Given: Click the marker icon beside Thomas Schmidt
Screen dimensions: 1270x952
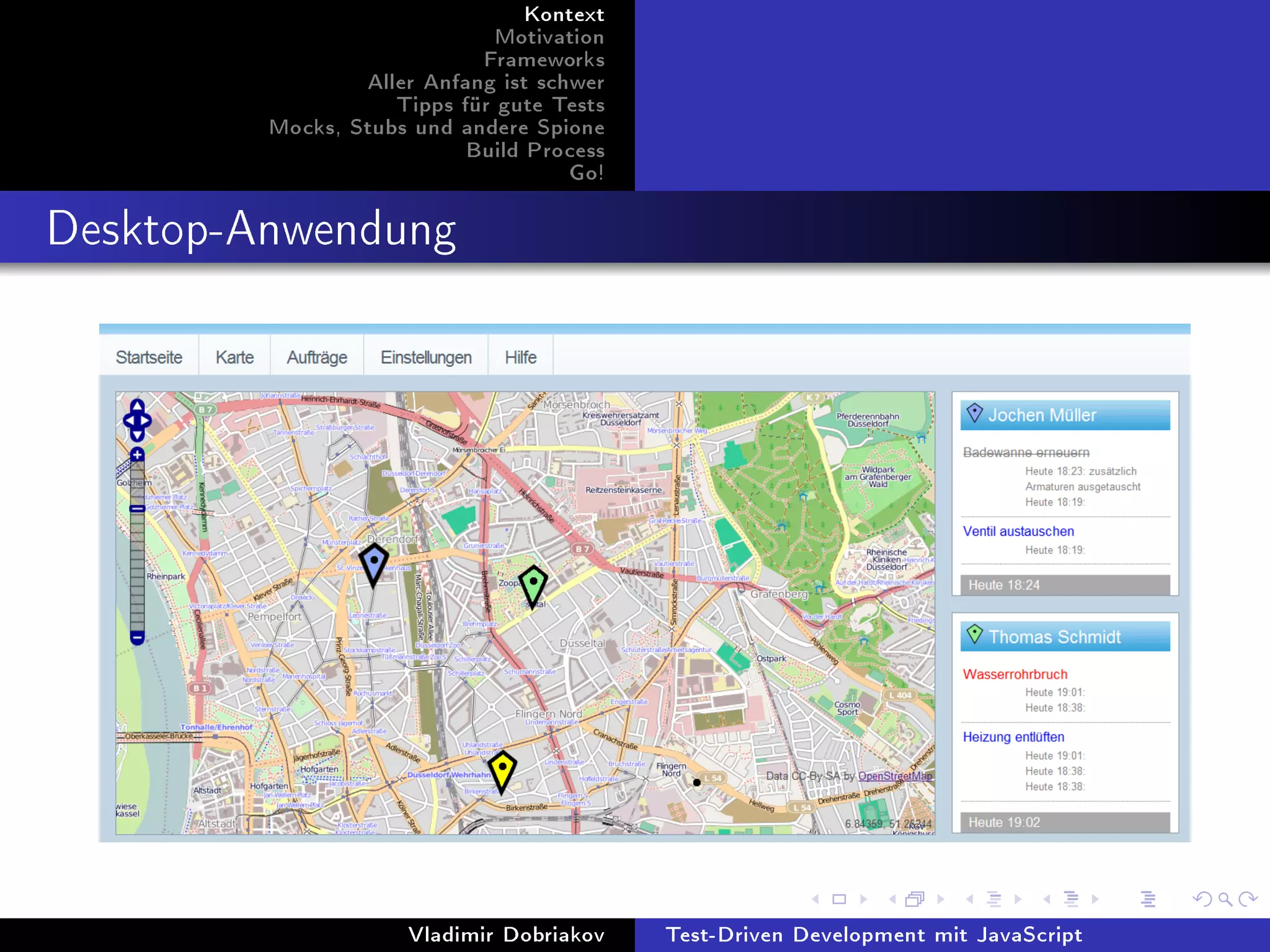Looking at the screenshot, I should (975, 634).
